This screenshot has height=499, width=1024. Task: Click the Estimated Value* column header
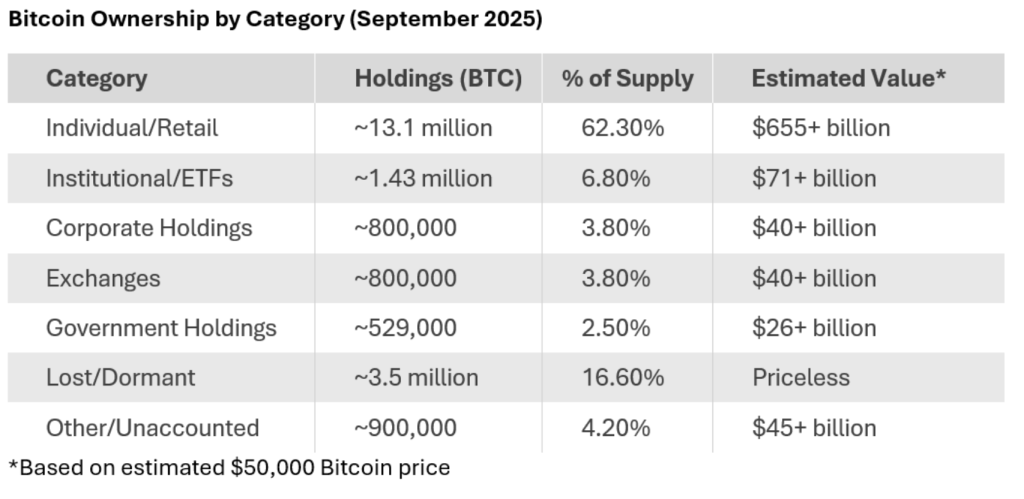[848, 79]
